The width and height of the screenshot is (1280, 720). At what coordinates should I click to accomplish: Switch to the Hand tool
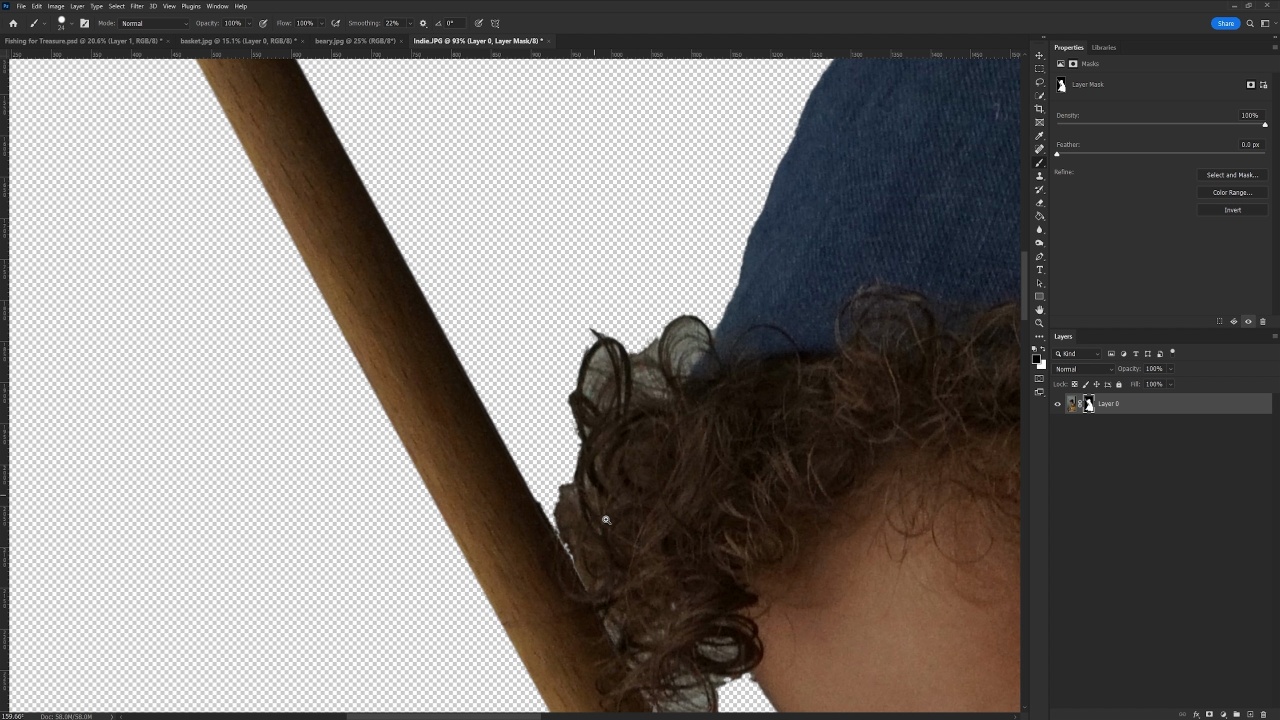pos(1039,310)
